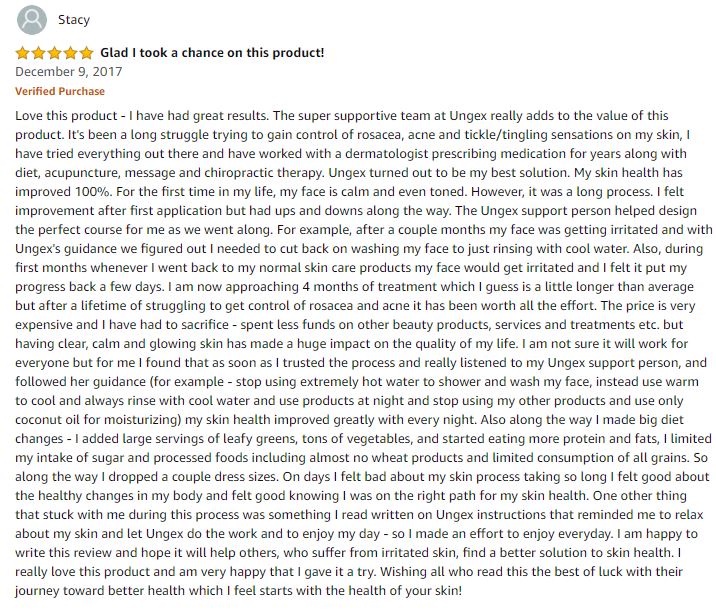This screenshot has width=716, height=611.
Task: Click the fifth gold rating star
Action: coord(86,53)
